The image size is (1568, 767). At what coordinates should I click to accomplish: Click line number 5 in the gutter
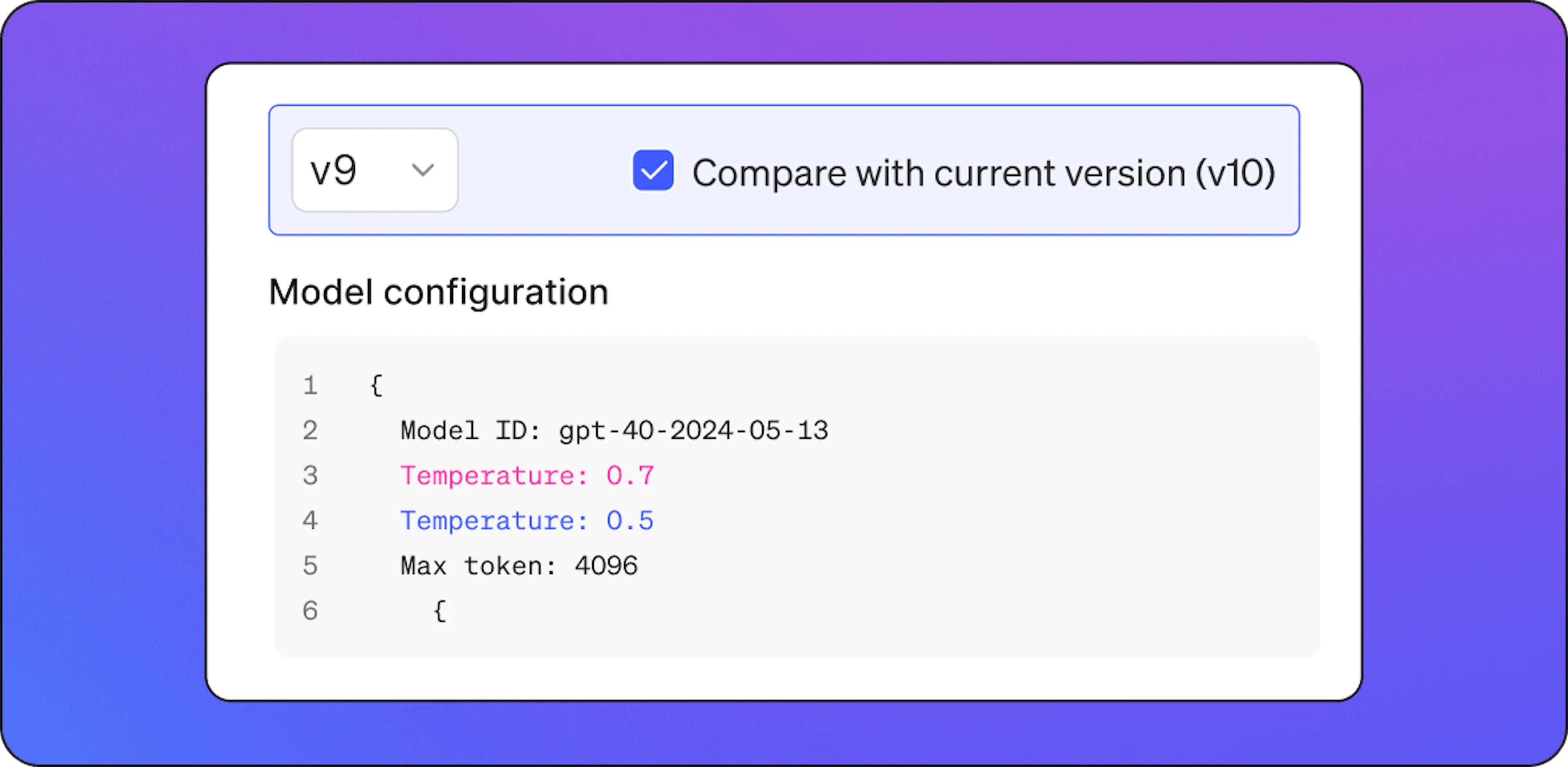(x=310, y=566)
